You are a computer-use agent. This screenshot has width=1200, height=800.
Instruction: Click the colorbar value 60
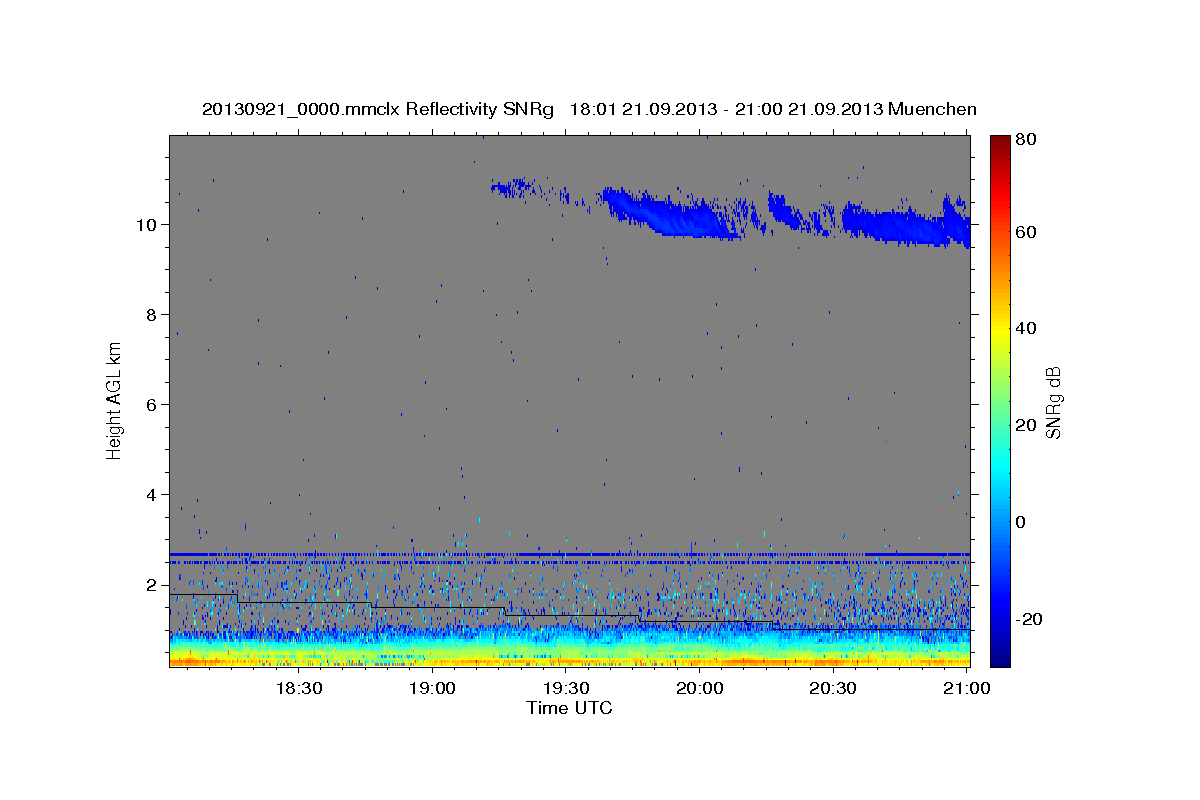pos(1025,232)
